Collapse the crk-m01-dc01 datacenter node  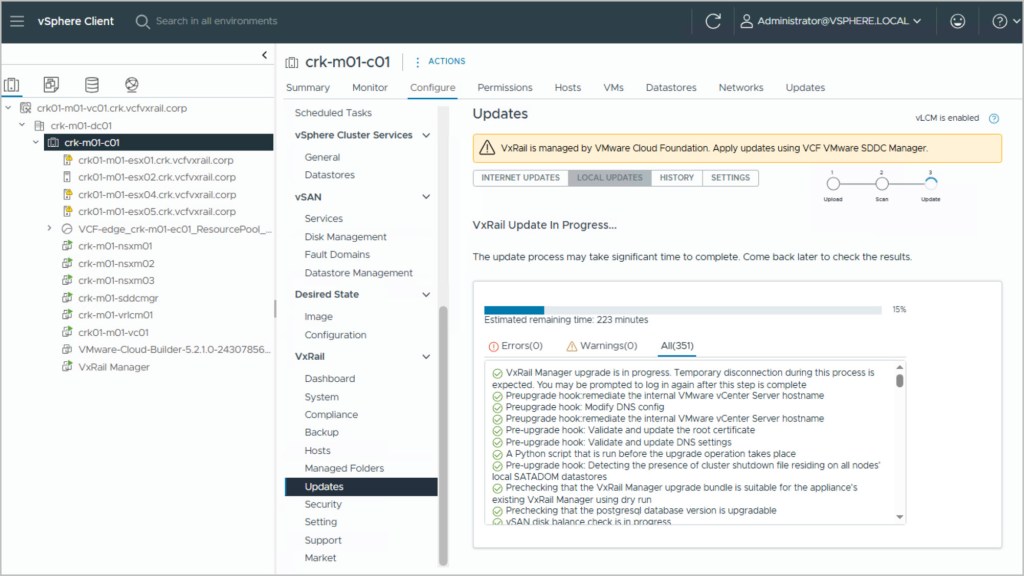pyautogui.click(x=23, y=125)
